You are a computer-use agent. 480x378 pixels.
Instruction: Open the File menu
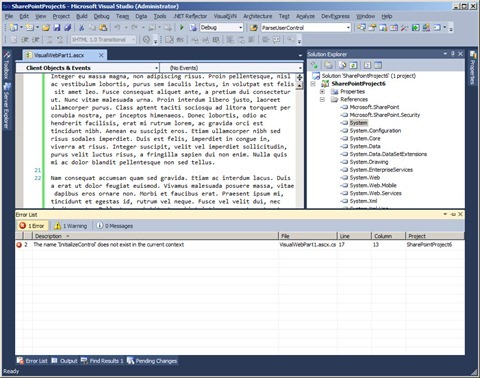click(9, 16)
